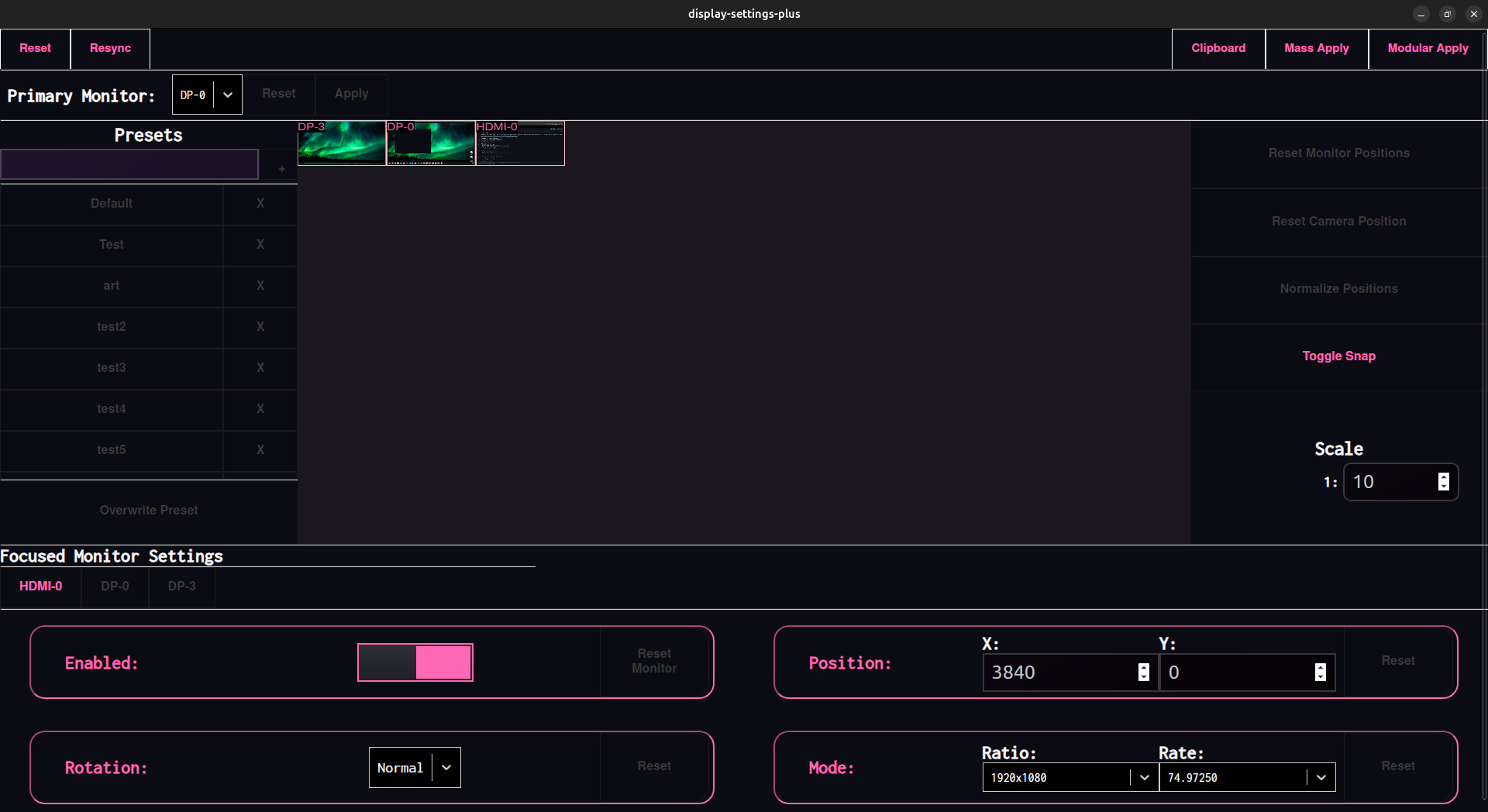Switch to the DP-0 monitor tab

click(115, 587)
